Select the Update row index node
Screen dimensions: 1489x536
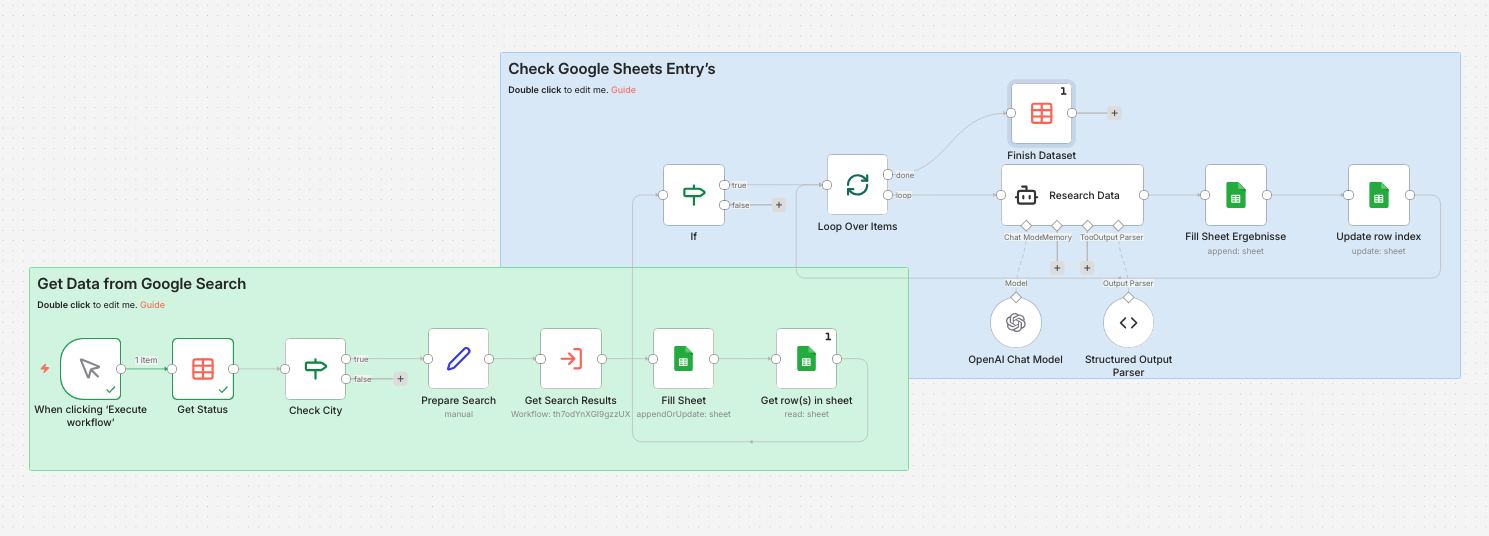click(1378, 195)
